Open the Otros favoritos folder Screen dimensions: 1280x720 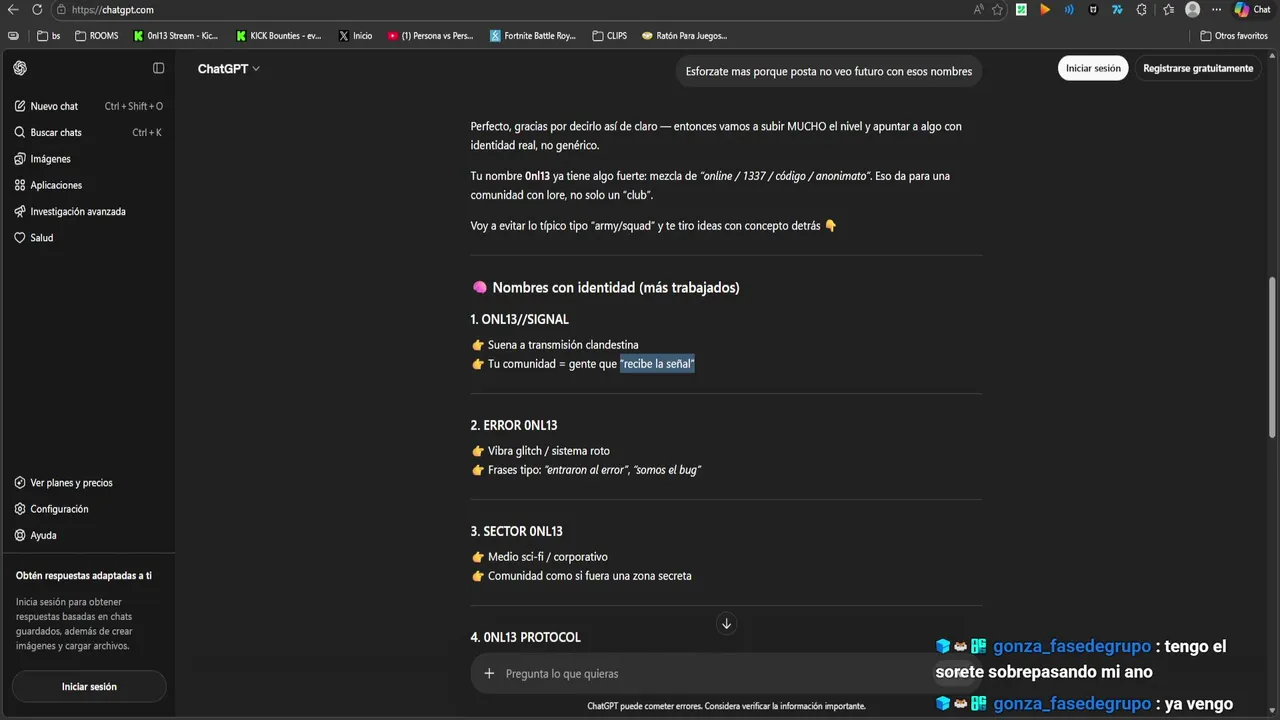coord(1234,35)
